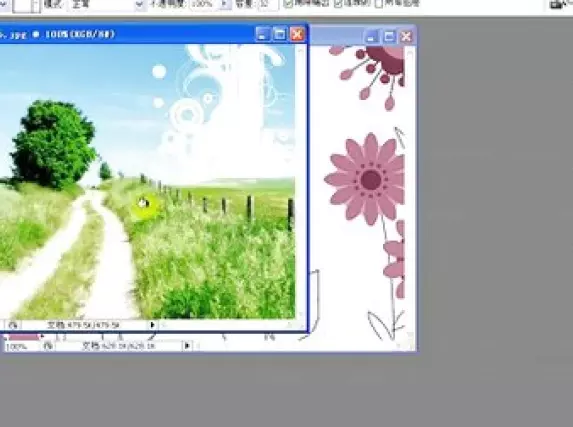The height and width of the screenshot is (427, 573).
Task: Maximize the landscape jpg document window
Action: point(280,35)
